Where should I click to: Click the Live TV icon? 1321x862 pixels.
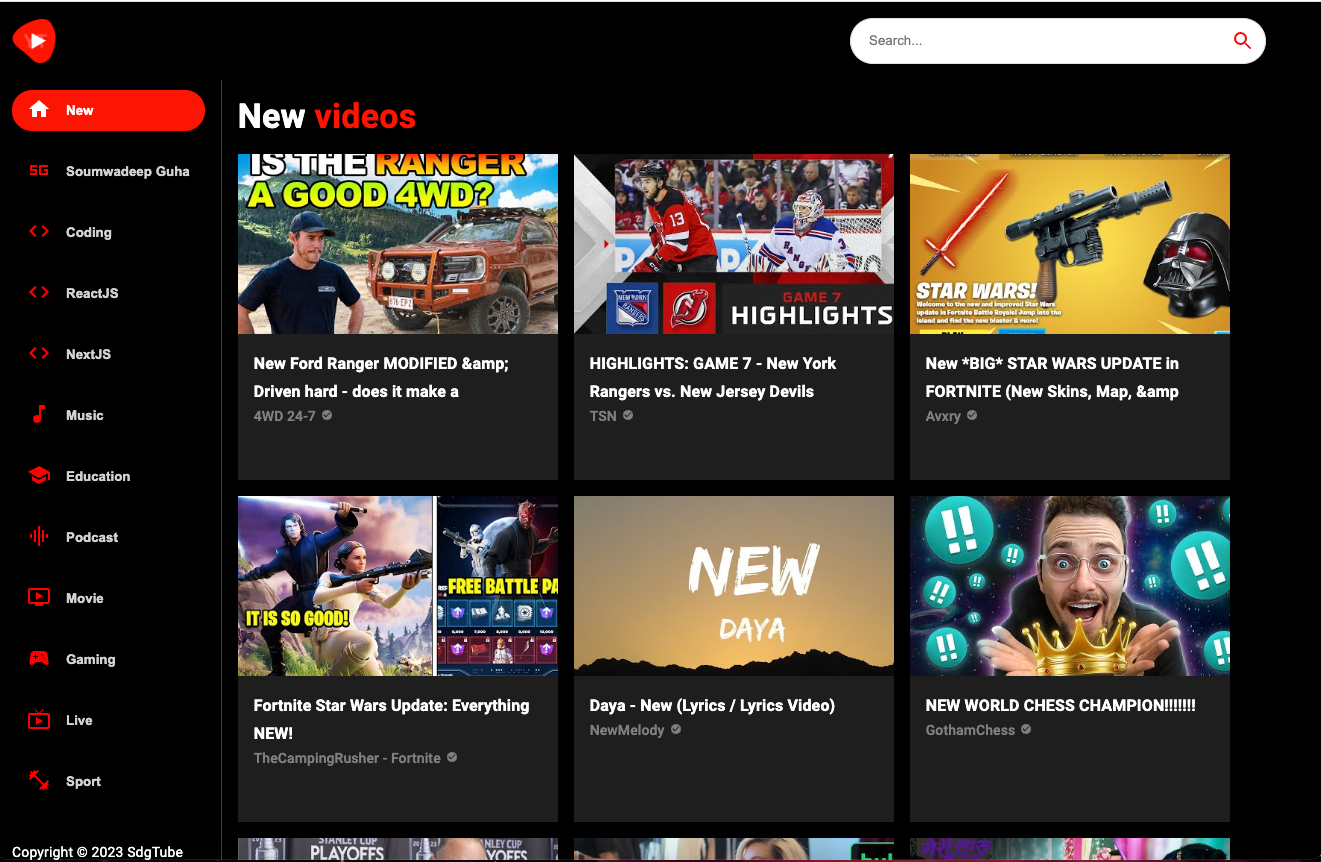[x=39, y=720]
